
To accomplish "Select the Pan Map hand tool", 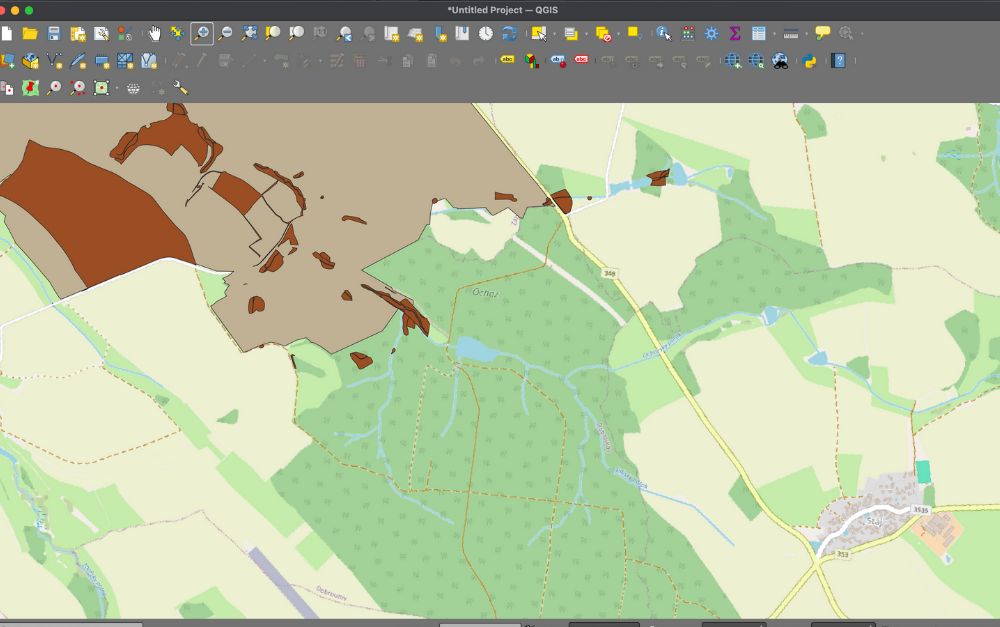I will [x=154, y=34].
